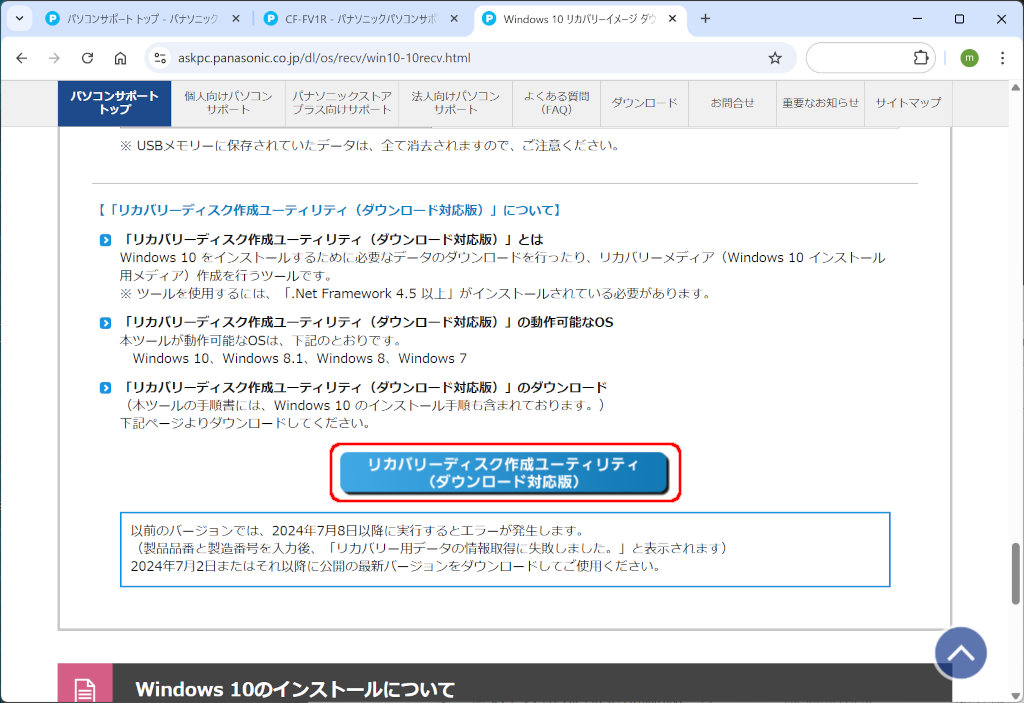Click the scroll-to-top round arrow button
Screen dimensions: 1024x703
[960, 653]
